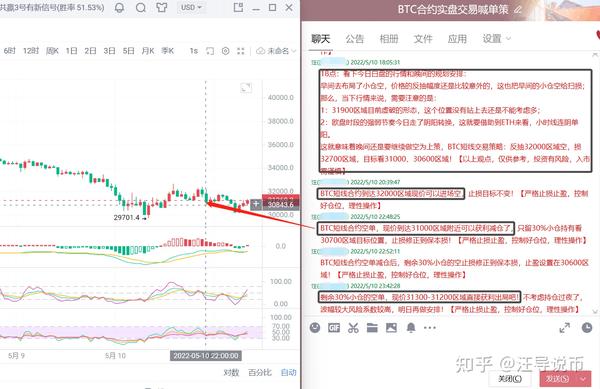Click the 关闭(C) button
This screenshot has width=600, height=389.
coord(510,379)
